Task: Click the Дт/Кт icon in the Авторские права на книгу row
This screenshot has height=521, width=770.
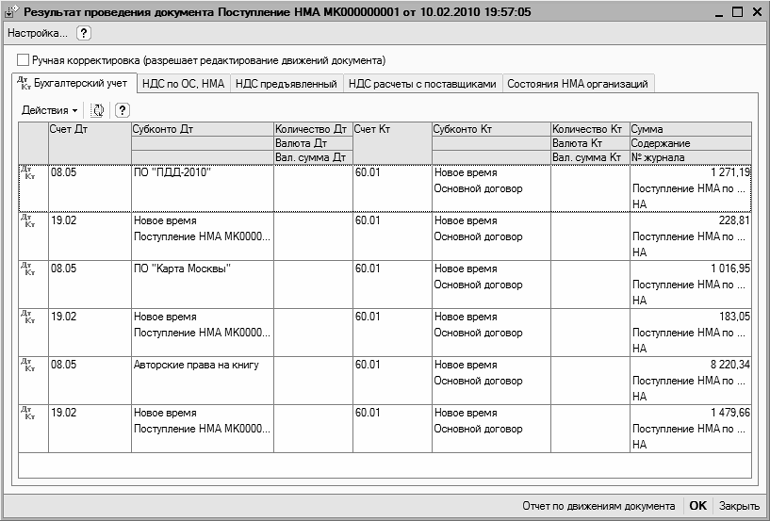Action: 28,365
